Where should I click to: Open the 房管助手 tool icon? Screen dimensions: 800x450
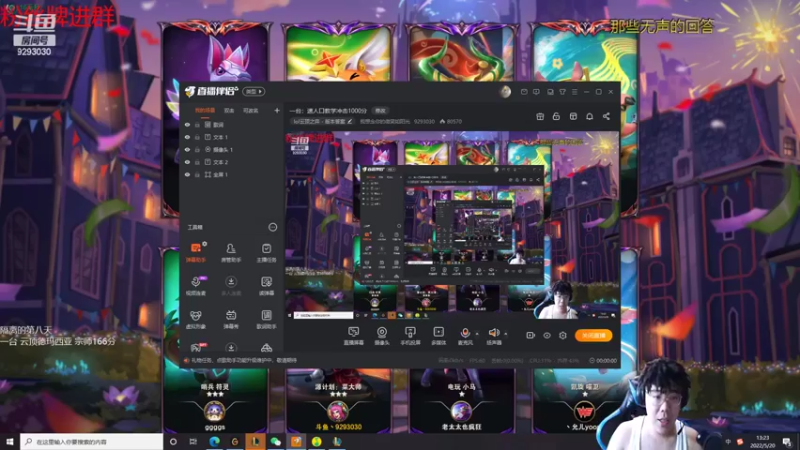(x=231, y=252)
